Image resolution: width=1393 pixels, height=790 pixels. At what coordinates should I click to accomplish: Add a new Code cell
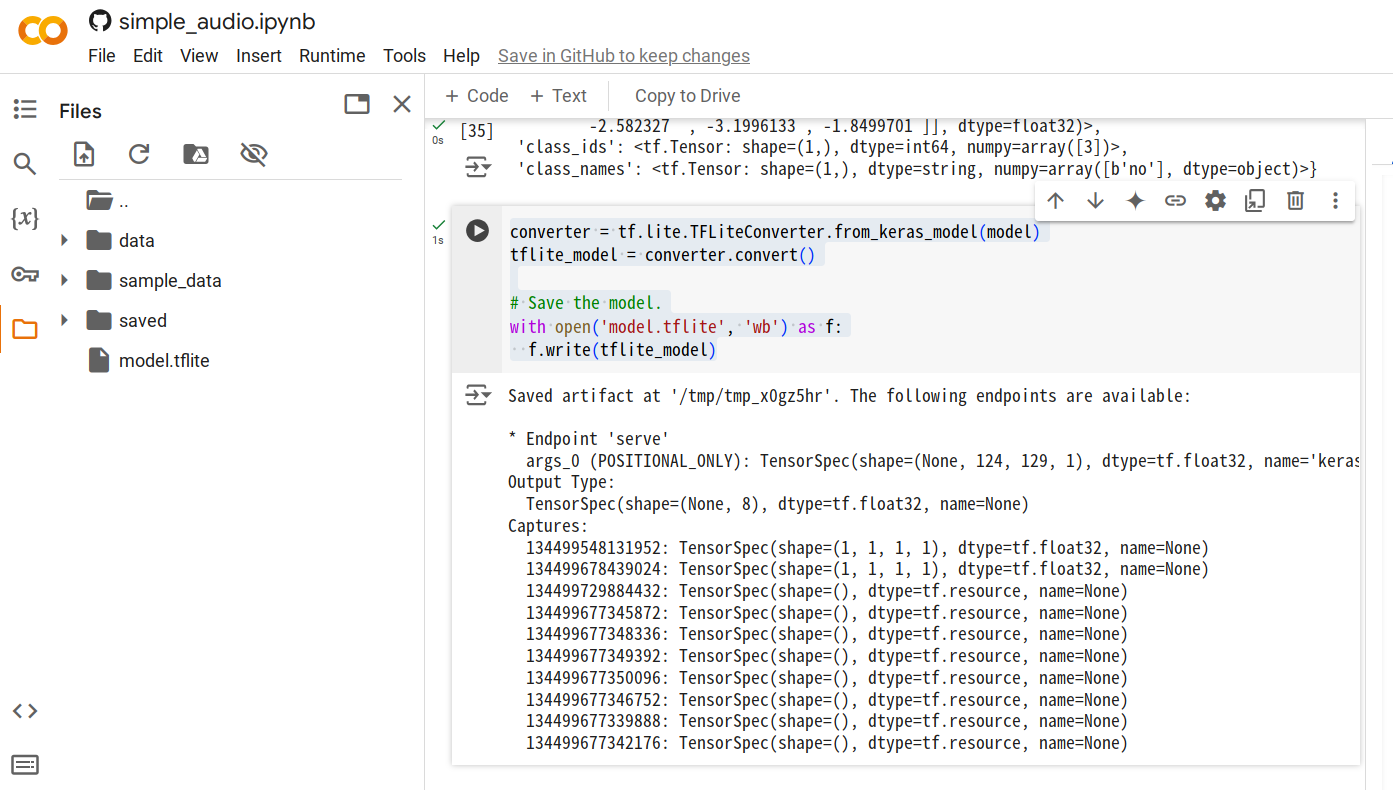tap(477, 96)
